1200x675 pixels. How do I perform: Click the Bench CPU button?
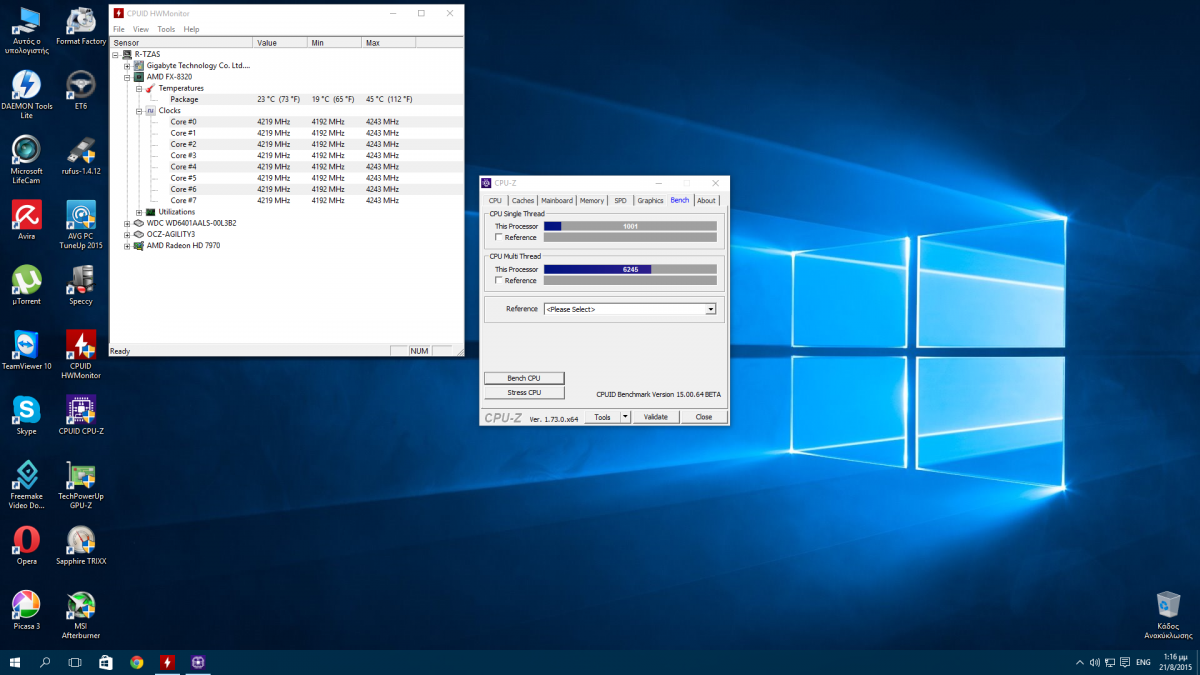point(524,378)
